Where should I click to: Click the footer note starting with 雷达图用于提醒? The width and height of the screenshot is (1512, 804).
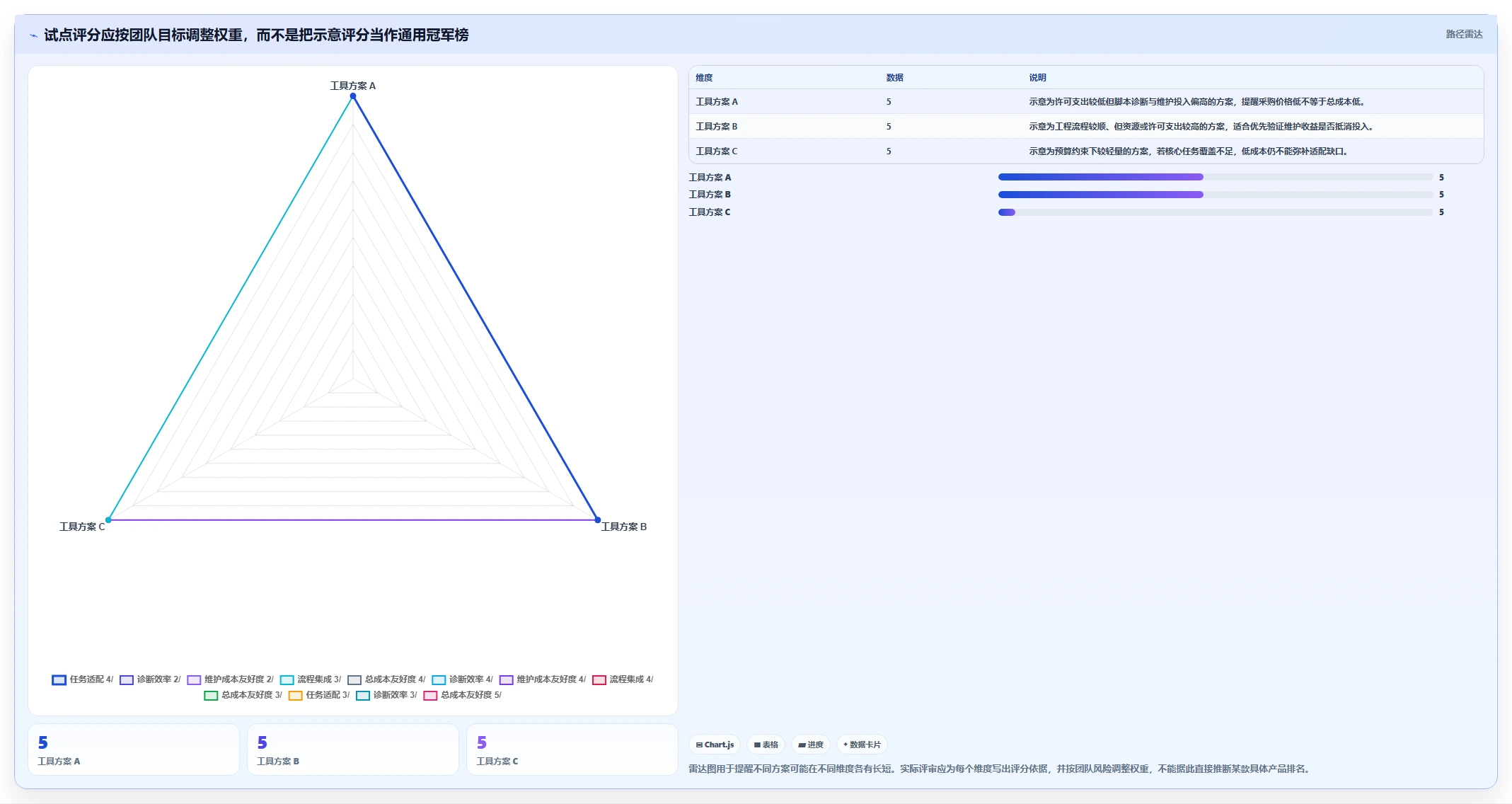point(999,769)
